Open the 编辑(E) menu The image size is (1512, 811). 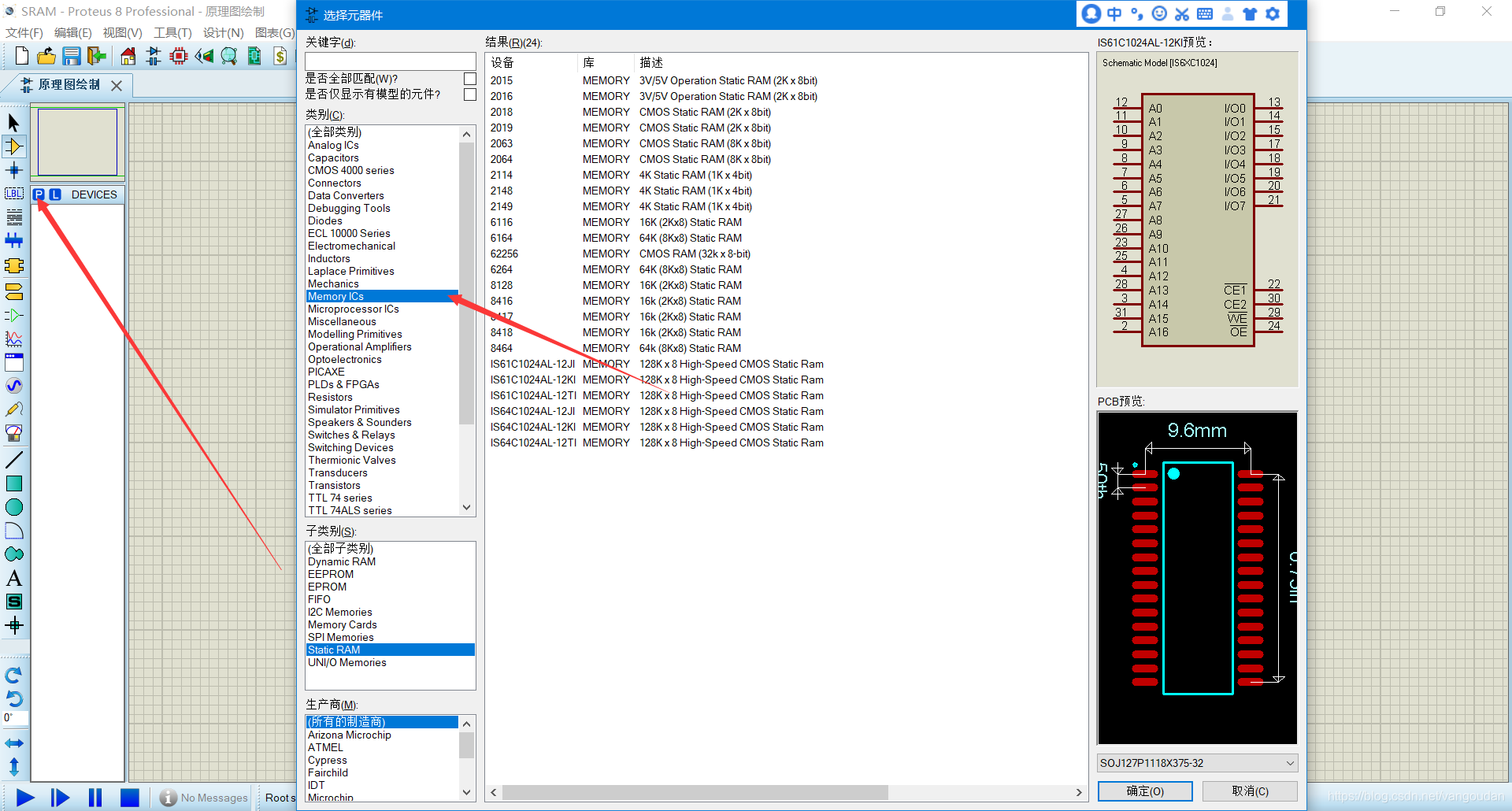(x=72, y=32)
